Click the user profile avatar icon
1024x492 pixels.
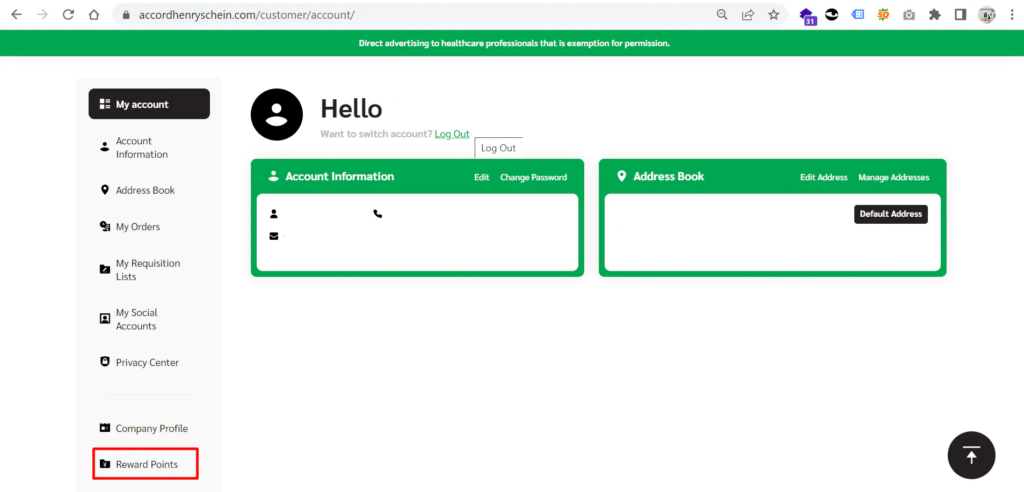[276, 114]
